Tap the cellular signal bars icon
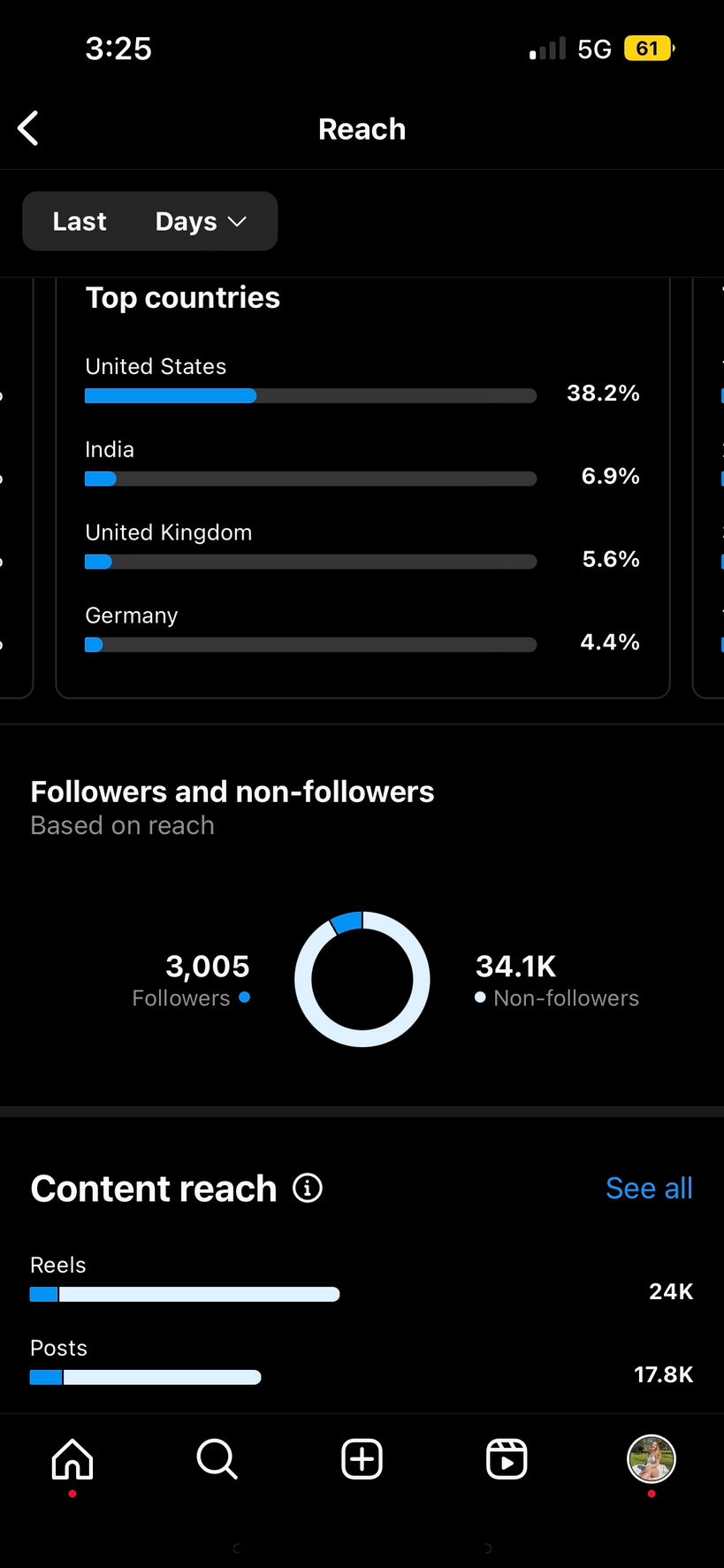The width and height of the screenshot is (724, 1568). pos(547,49)
